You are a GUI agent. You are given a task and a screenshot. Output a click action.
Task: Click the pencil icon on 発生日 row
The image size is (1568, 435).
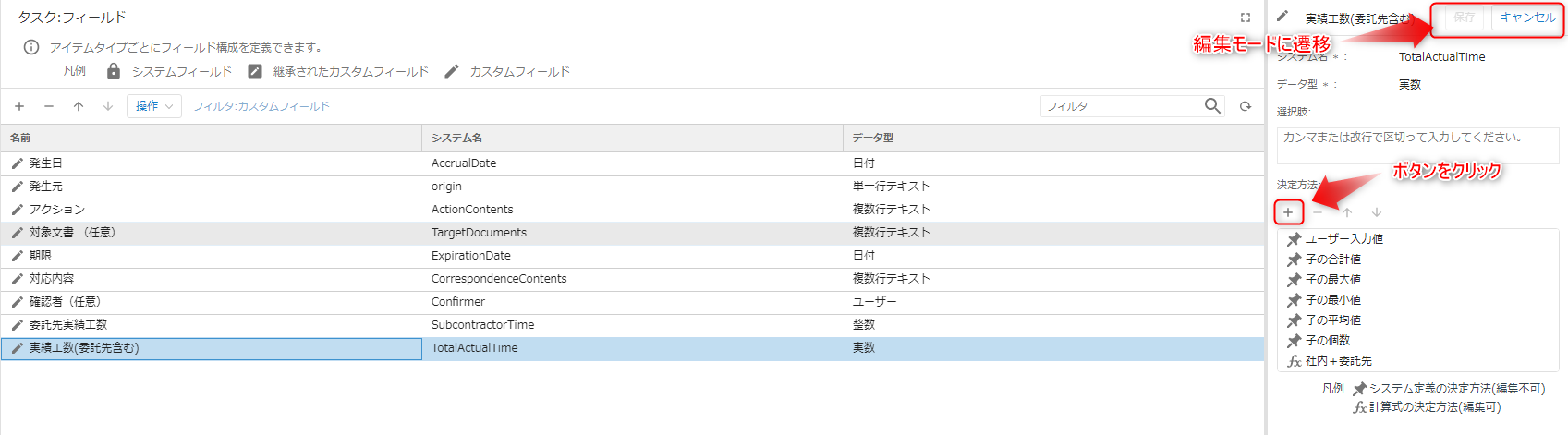point(17,163)
